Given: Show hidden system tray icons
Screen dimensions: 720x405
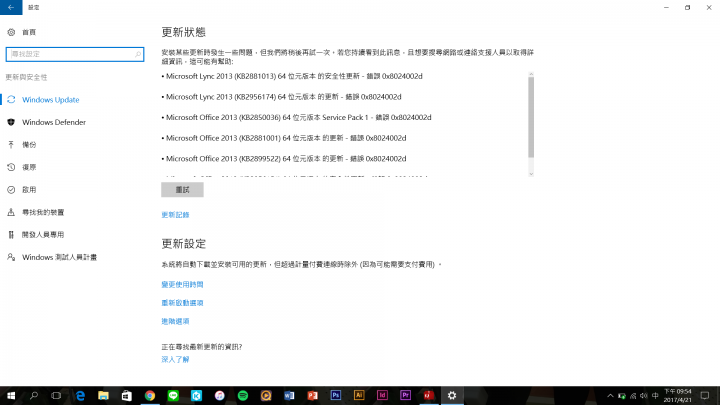Looking at the screenshot, I should (x=610, y=396).
